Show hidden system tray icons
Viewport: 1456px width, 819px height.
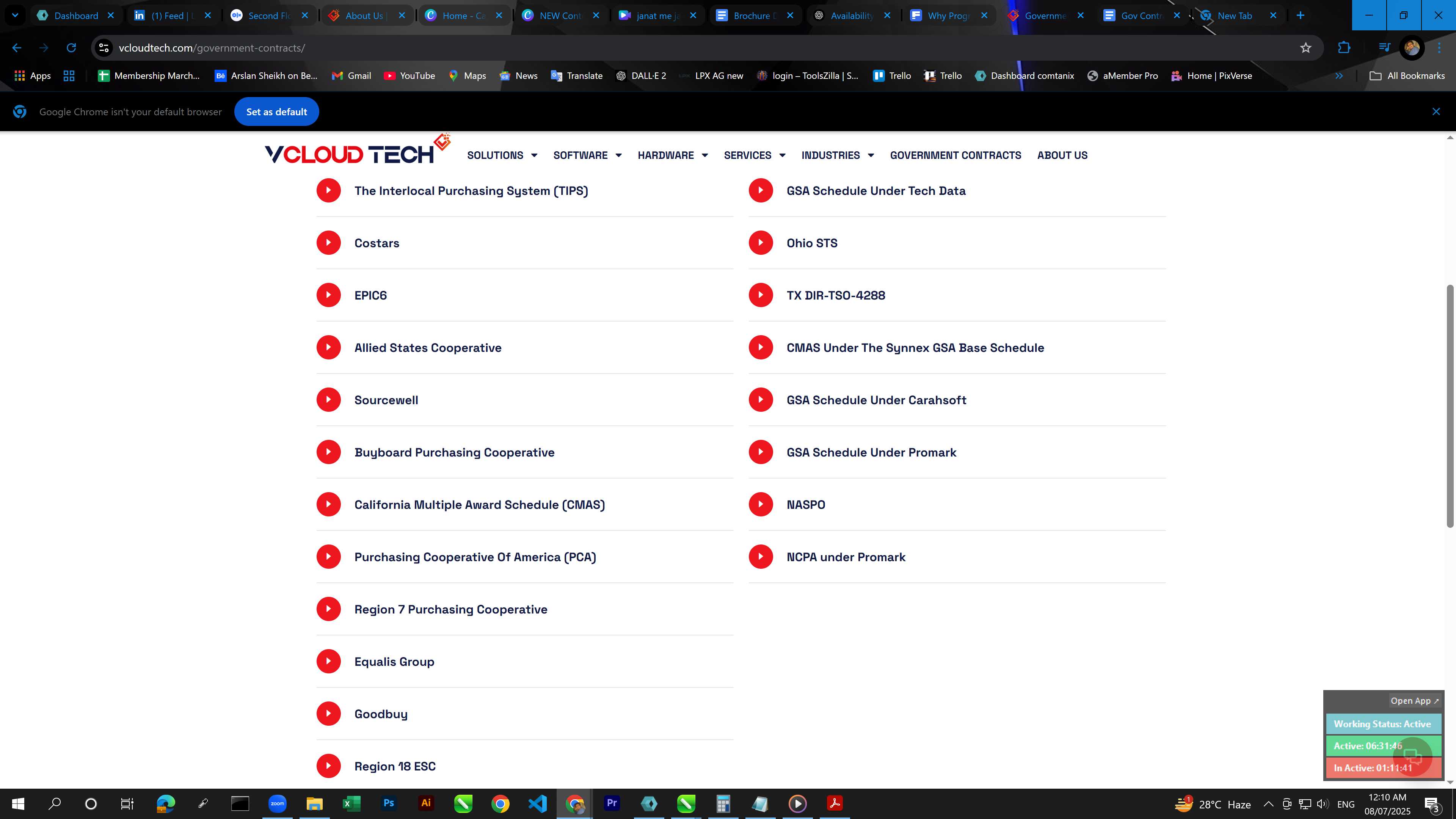(1268, 804)
